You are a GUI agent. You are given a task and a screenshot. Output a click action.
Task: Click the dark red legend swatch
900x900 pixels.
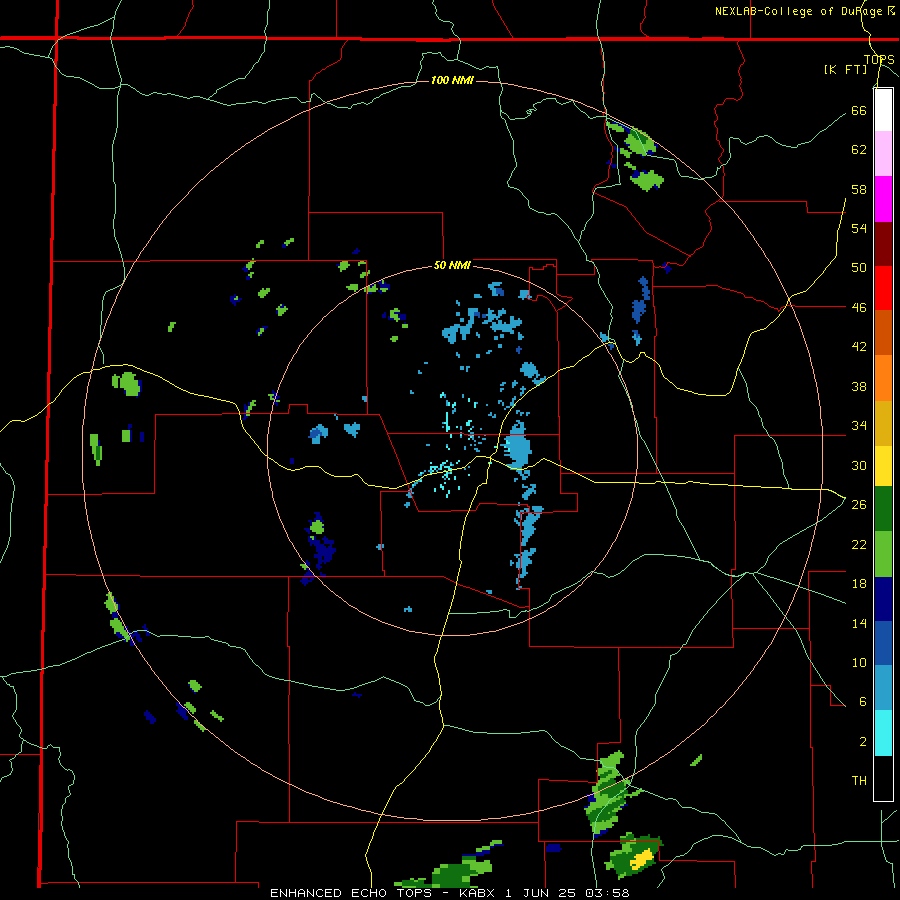(x=883, y=244)
